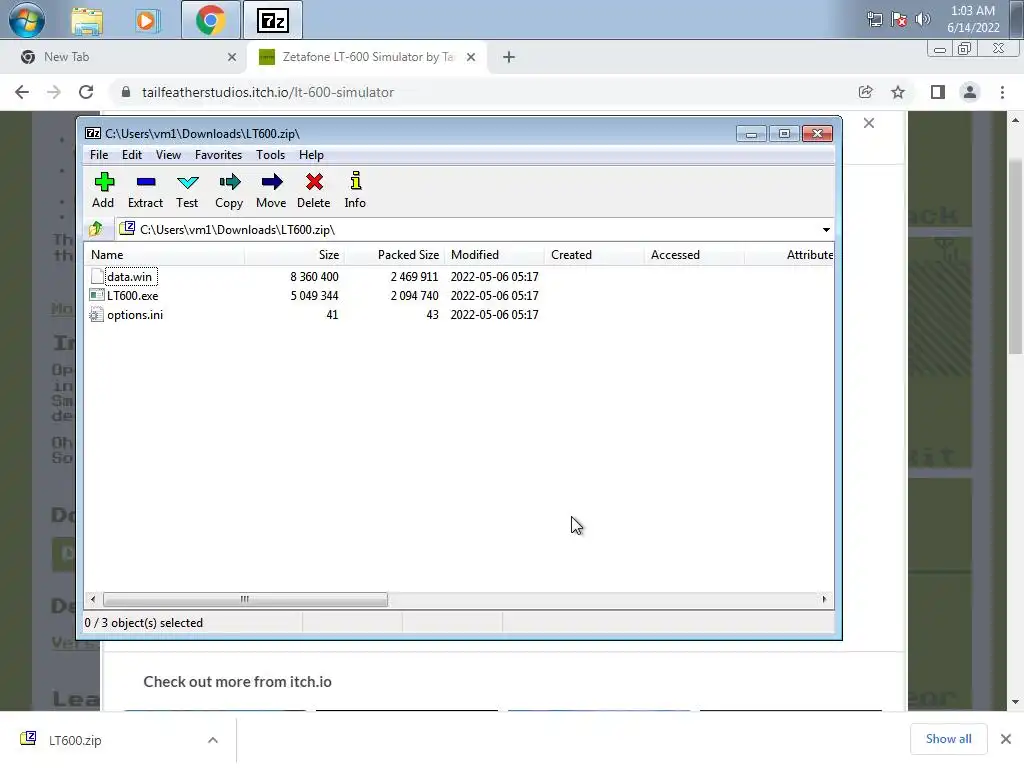Click the red Delete toolbar icon

coord(314,190)
